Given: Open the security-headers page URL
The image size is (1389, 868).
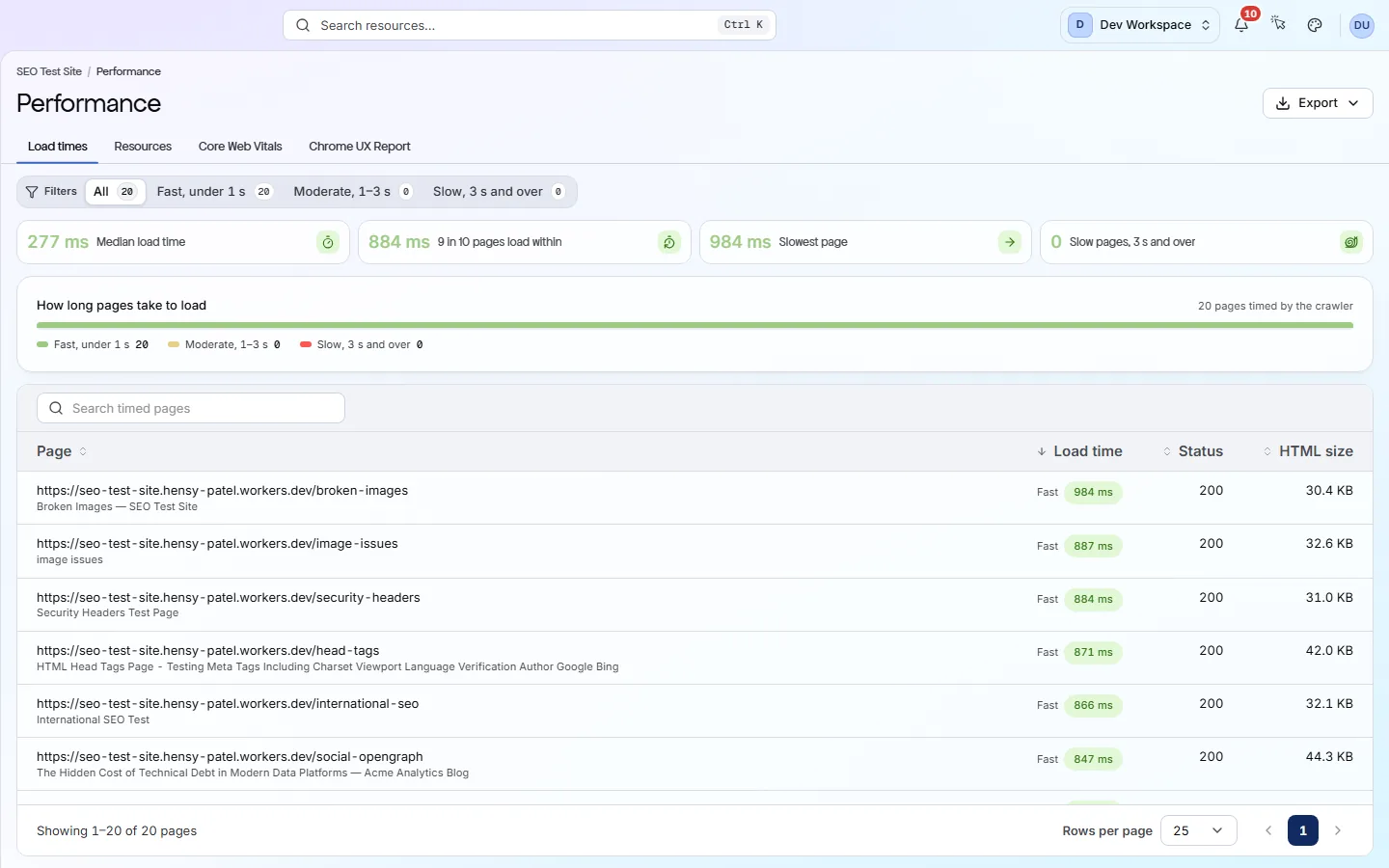Looking at the screenshot, I should coord(229,598).
